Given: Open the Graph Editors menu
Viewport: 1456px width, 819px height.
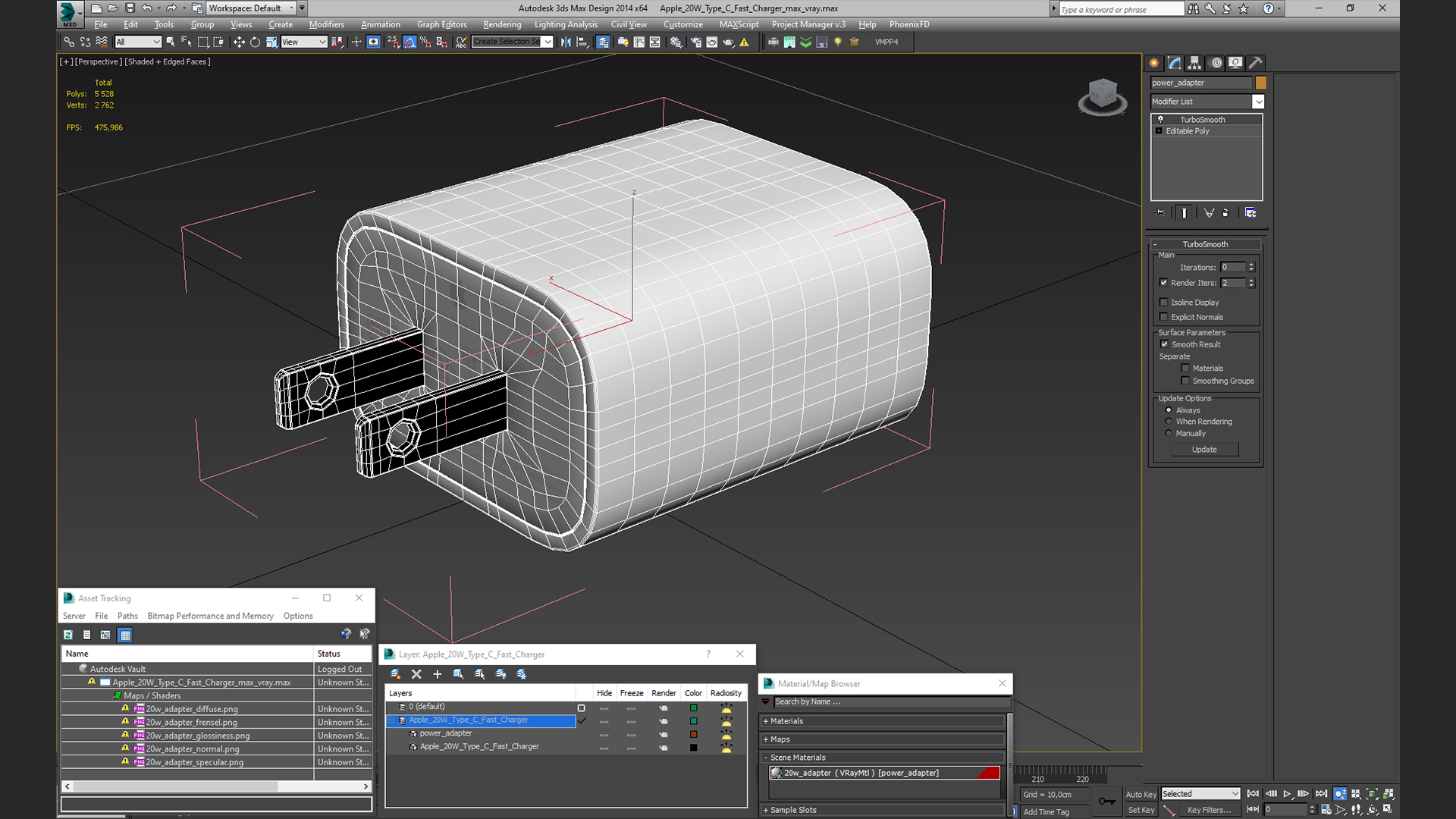Looking at the screenshot, I should [x=441, y=24].
